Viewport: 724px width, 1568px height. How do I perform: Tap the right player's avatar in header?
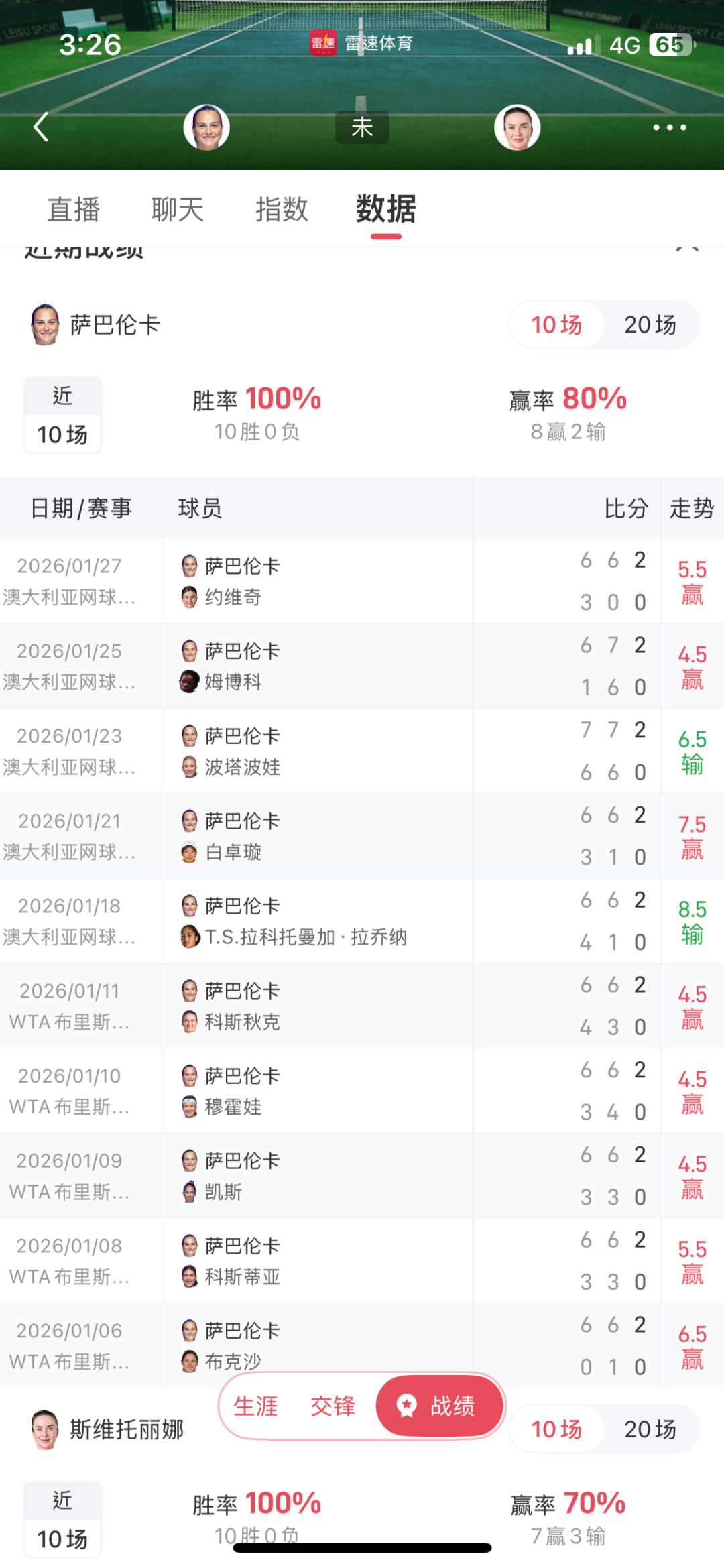pos(517,127)
